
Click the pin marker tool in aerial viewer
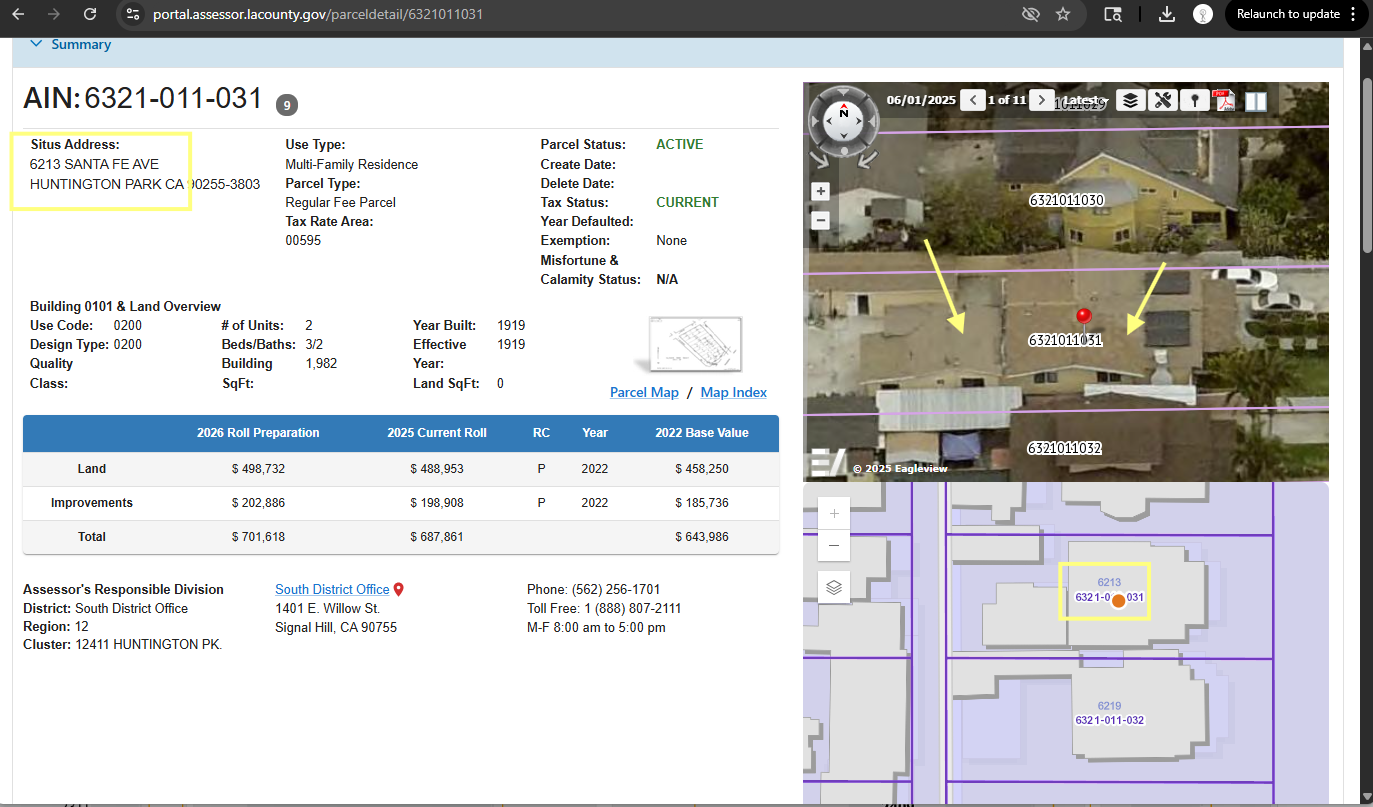point(1193,100)
